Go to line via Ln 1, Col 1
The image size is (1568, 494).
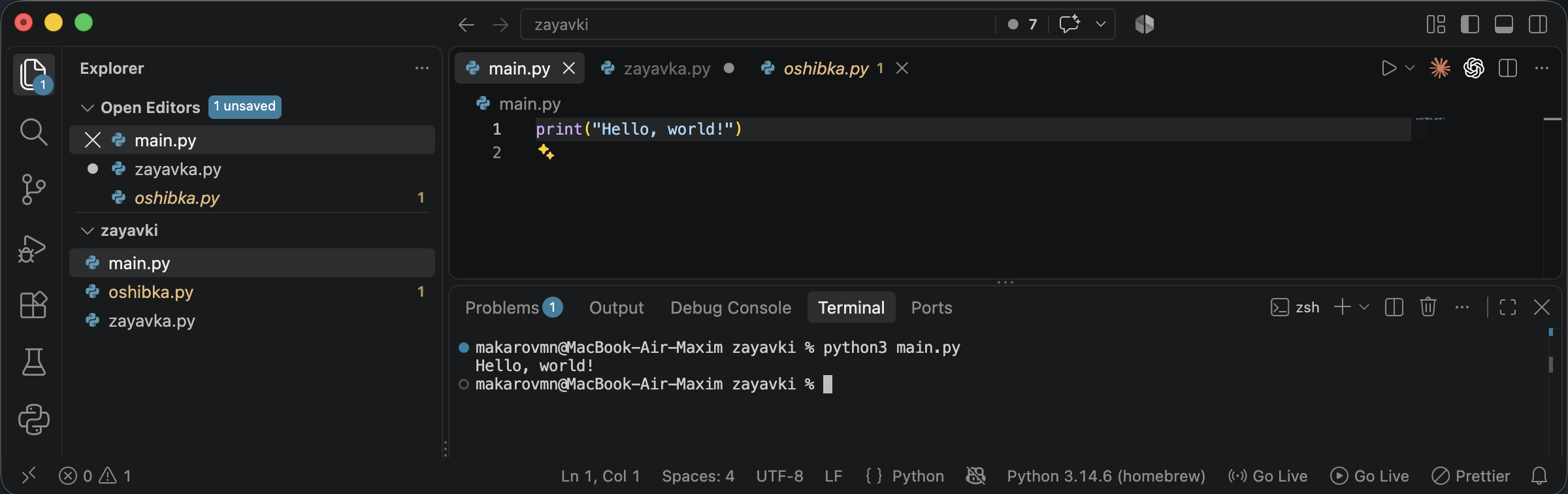coord(600,476)
